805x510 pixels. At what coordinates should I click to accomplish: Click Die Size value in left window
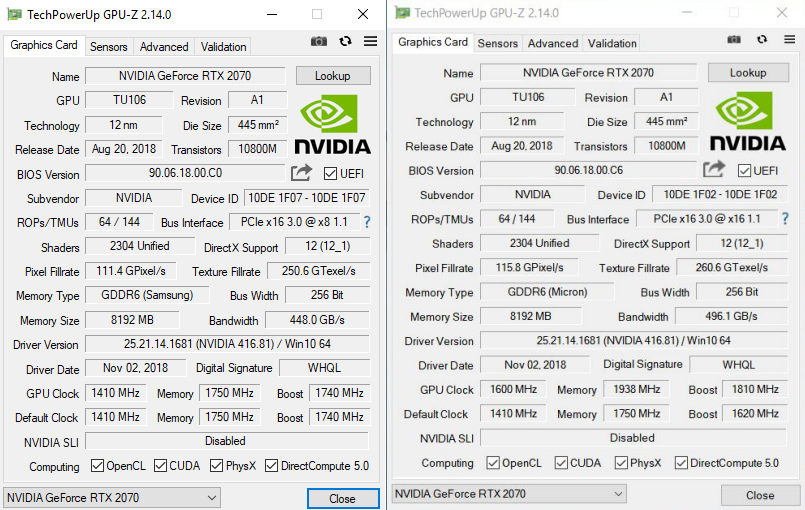[258, 124]
